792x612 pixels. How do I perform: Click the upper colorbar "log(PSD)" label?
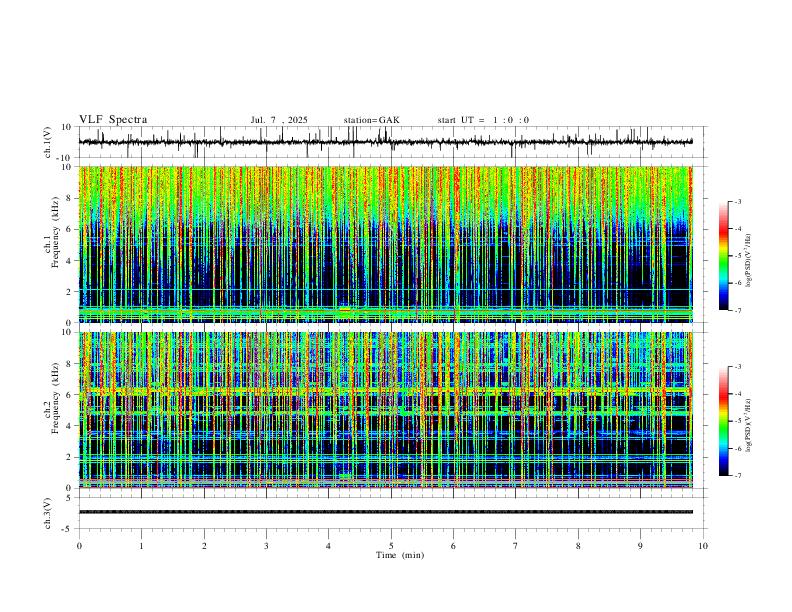click(x=748, y=261)
